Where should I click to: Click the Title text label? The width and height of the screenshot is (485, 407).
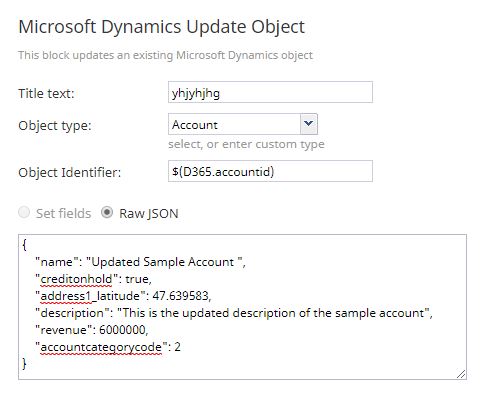pos(46,93)
